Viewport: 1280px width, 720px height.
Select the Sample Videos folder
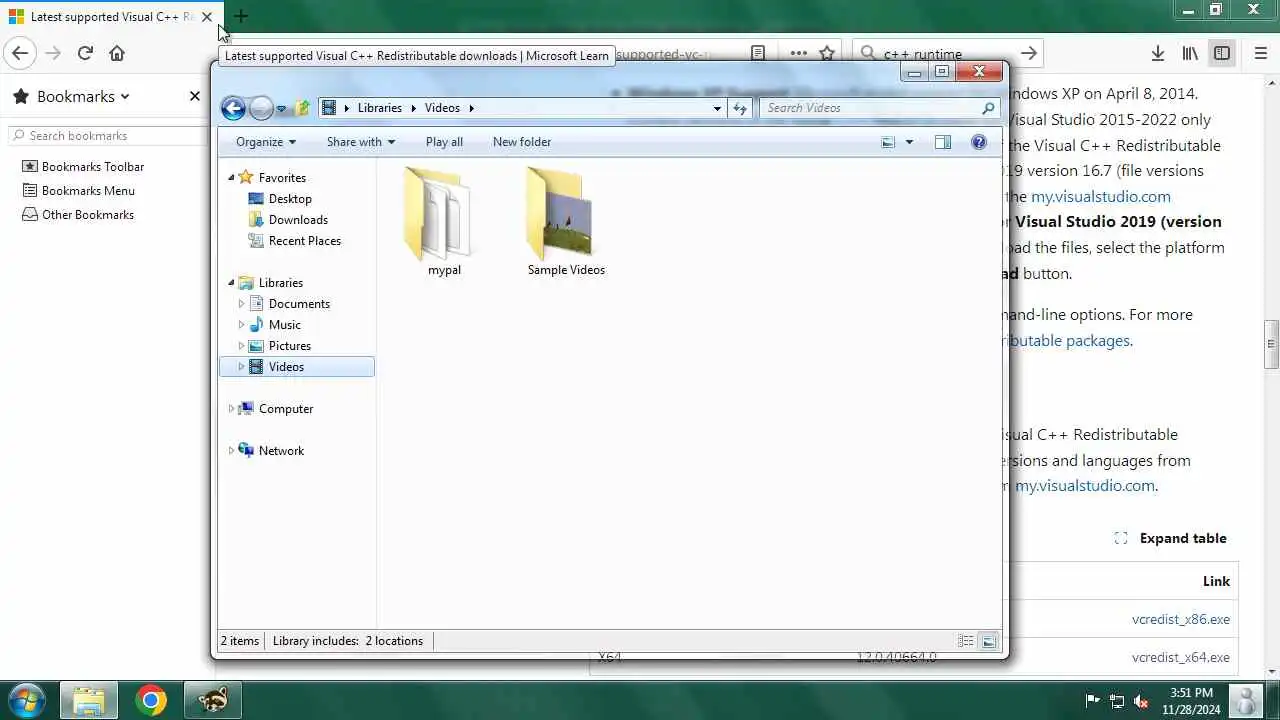pyautogui.click(x=566, y=222)
